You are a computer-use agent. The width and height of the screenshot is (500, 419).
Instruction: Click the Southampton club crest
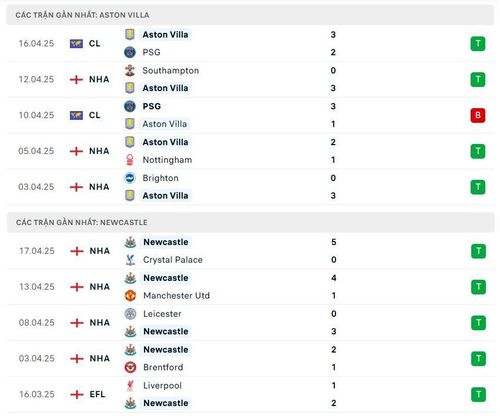(130, 70)
